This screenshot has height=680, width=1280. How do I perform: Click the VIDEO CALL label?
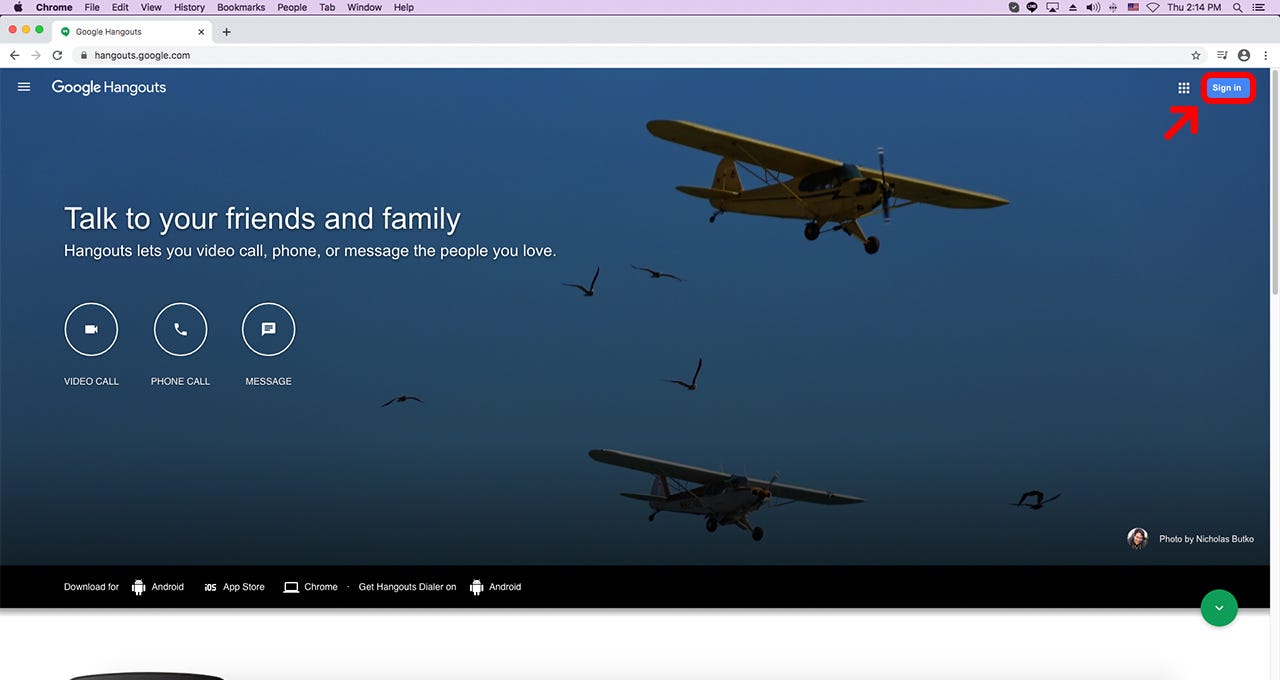(91, 381)
